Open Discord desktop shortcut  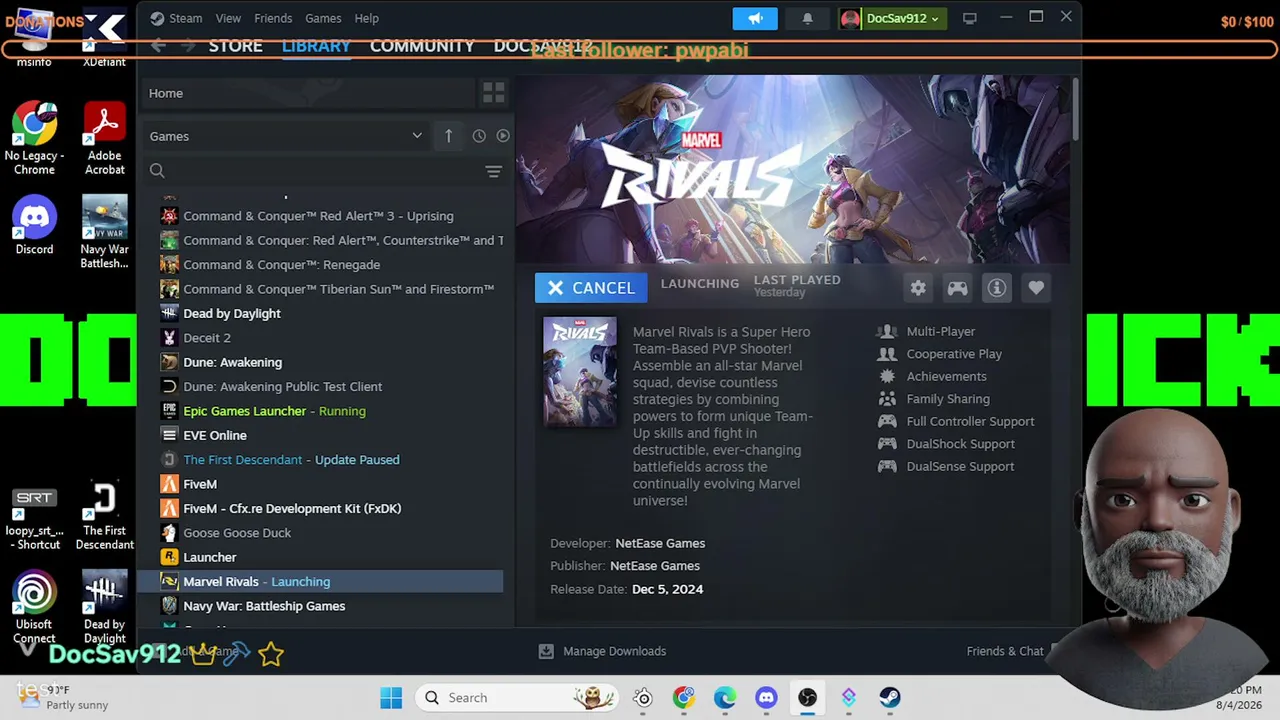coord(35,225)
